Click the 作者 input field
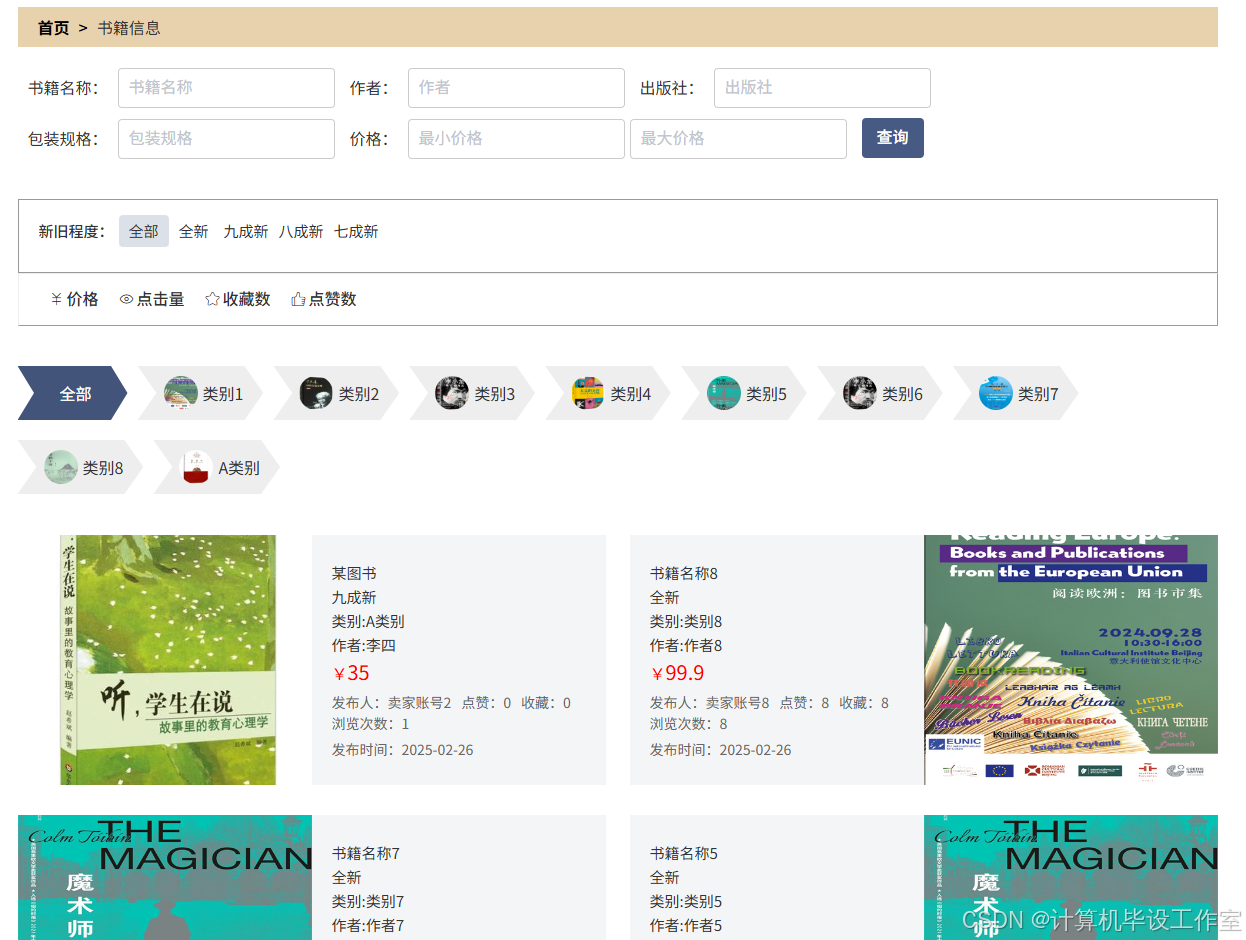 pos(516,88)
